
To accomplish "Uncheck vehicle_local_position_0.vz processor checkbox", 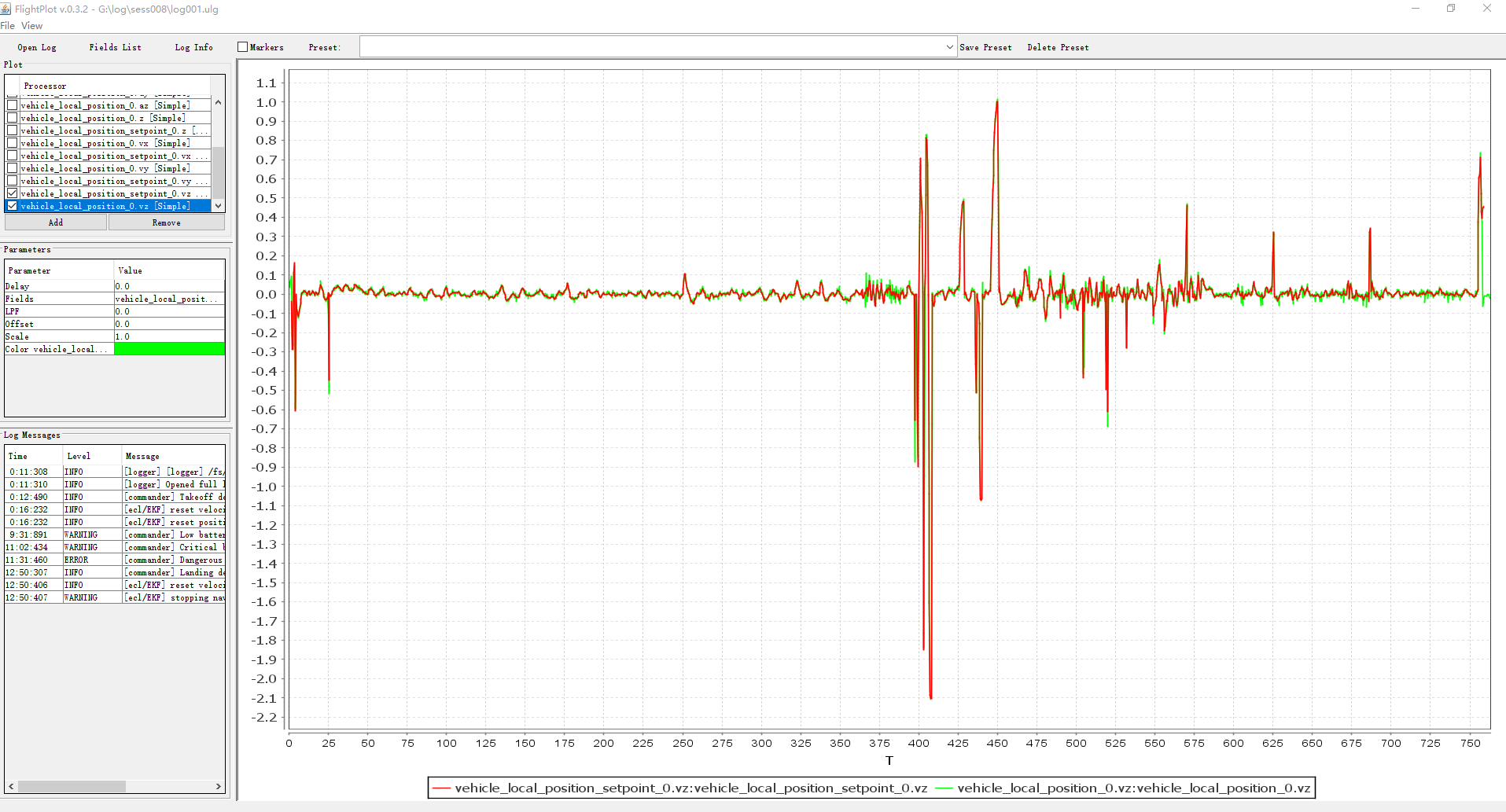I will coord(13,206).
